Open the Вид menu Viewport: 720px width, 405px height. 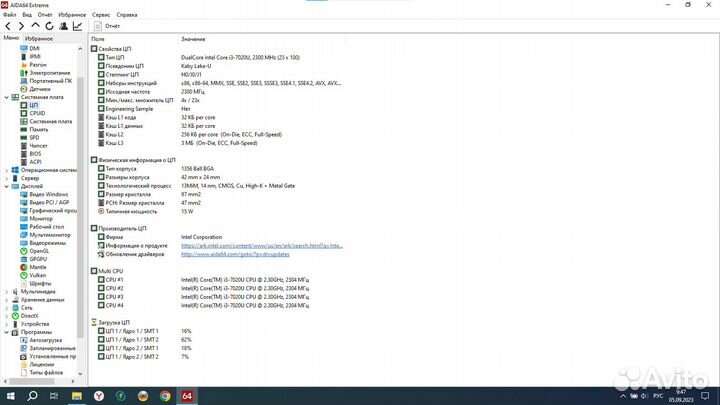[x=27, y=15]
